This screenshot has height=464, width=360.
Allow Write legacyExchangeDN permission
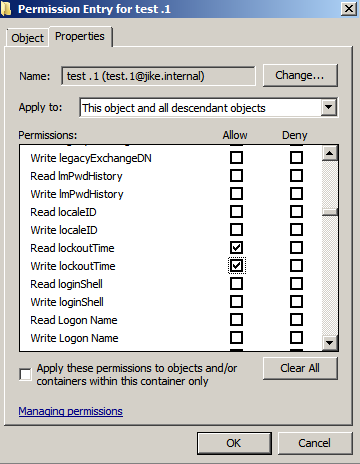(x=236, y=158)
